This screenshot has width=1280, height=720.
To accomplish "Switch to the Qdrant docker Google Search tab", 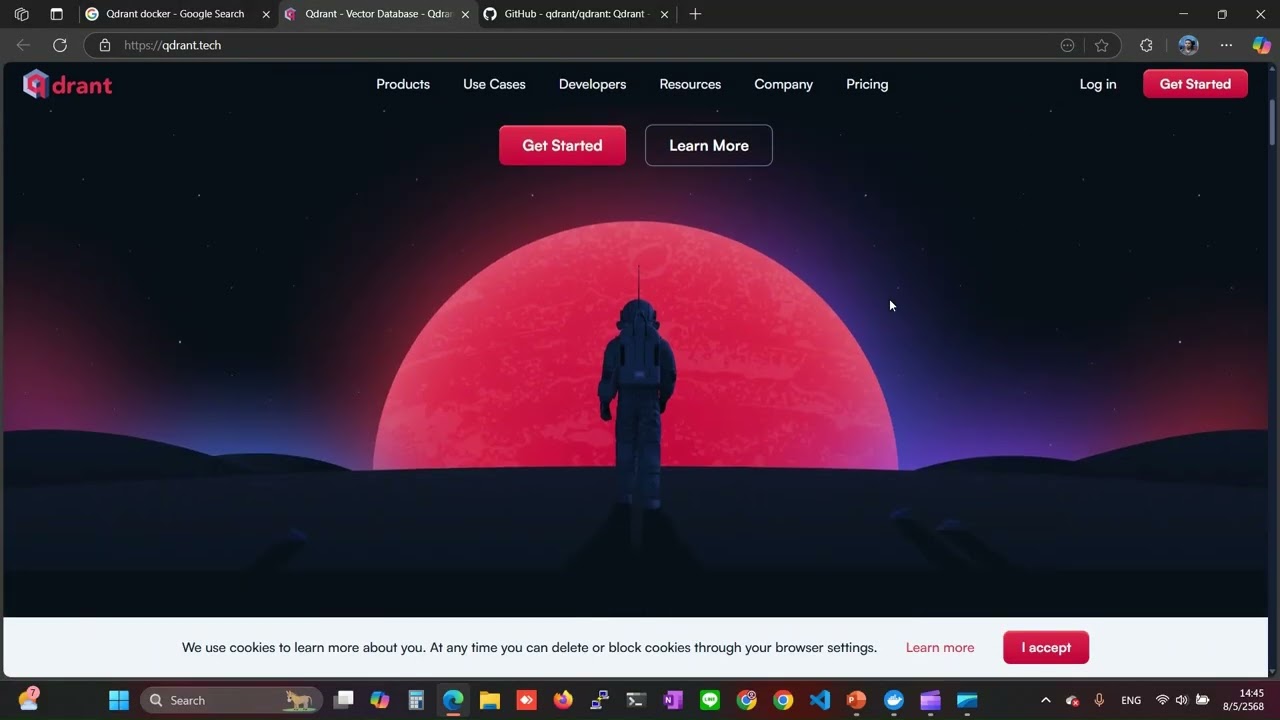I will (175, 14).
